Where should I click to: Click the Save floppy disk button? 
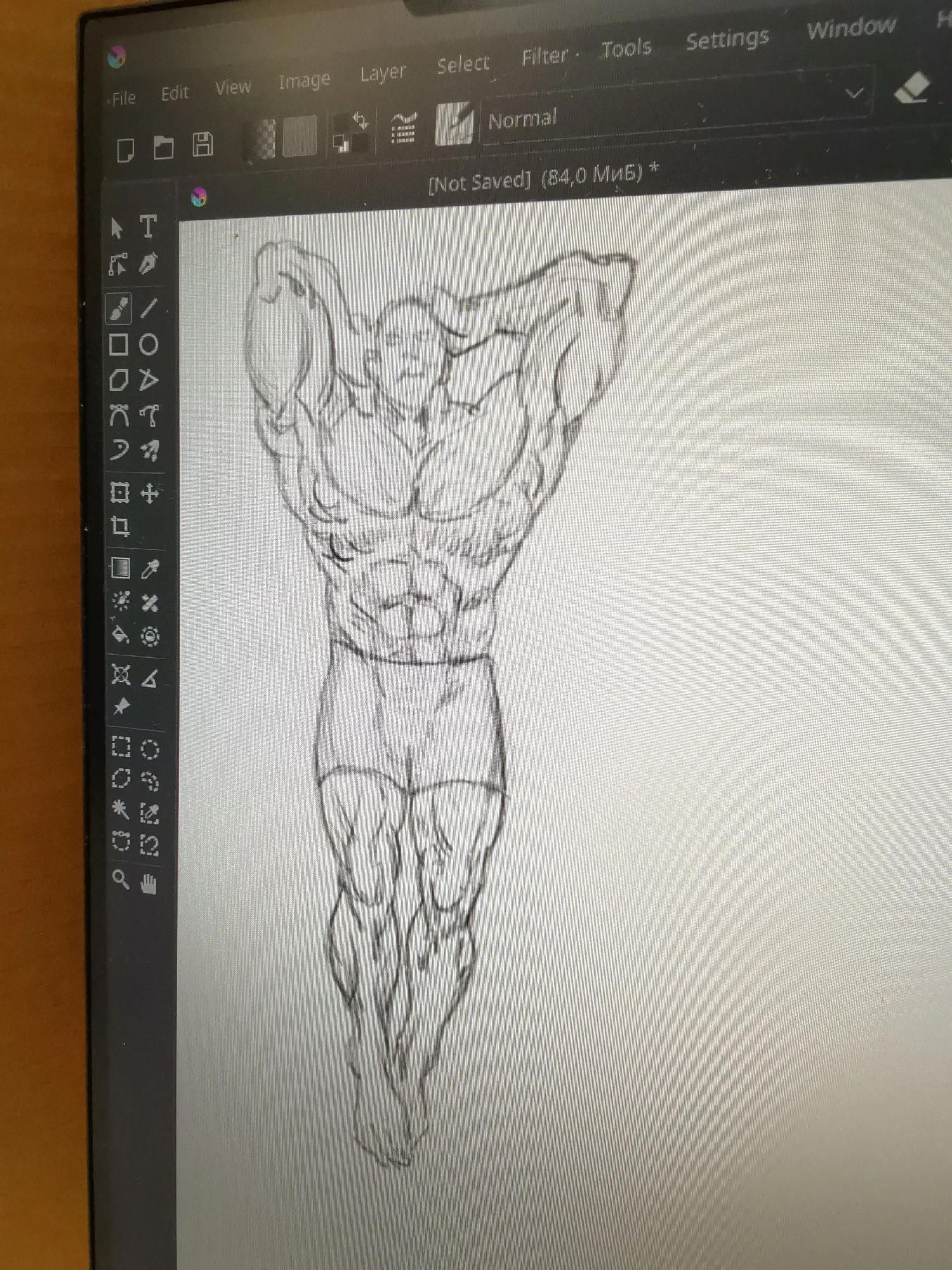(202, 144)
